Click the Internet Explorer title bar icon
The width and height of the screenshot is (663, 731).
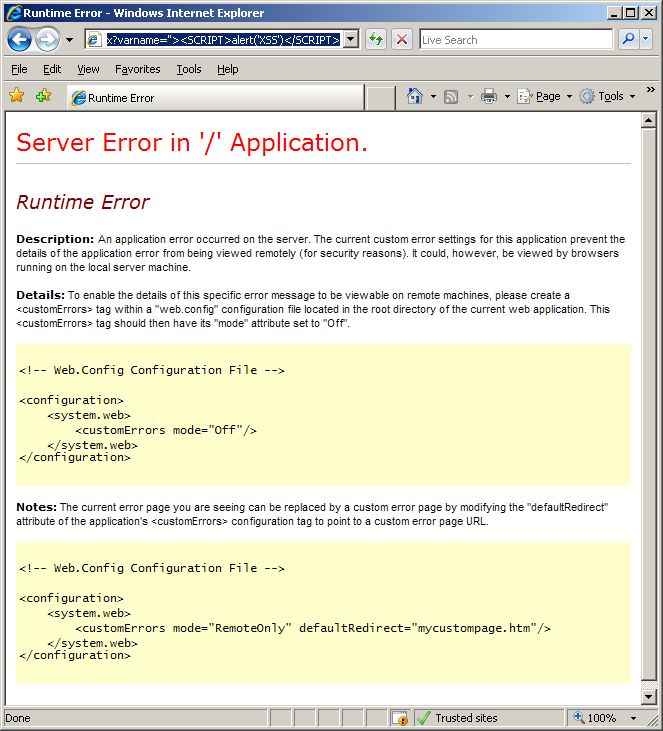(14, 13)
